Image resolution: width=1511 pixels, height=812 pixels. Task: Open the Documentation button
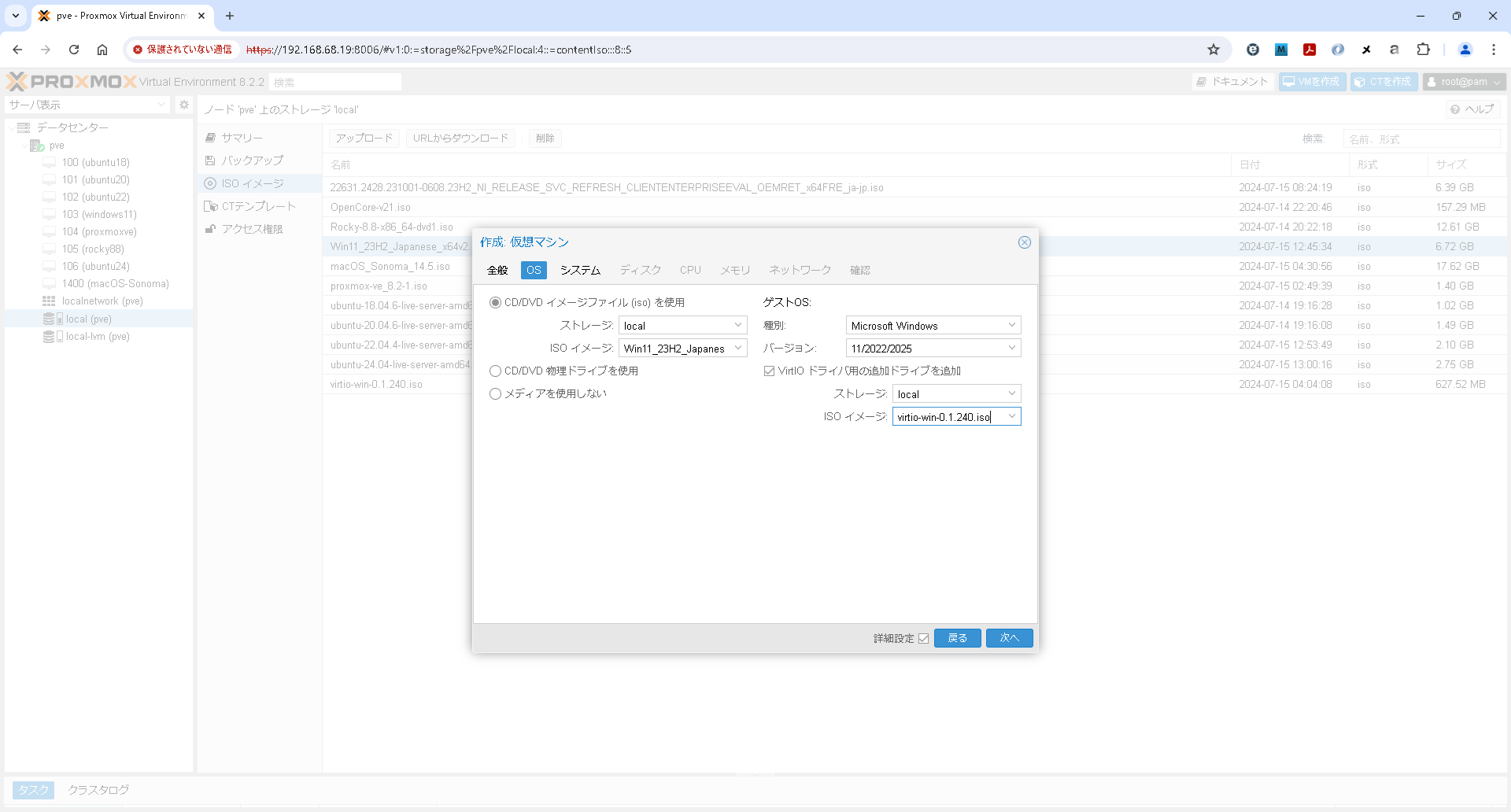pos(1232,82)
